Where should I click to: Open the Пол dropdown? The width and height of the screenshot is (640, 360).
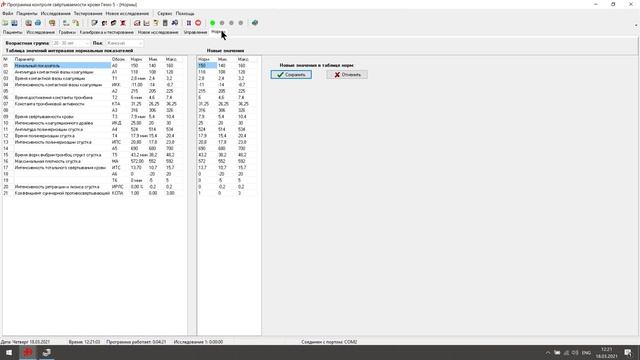point(124,43)
